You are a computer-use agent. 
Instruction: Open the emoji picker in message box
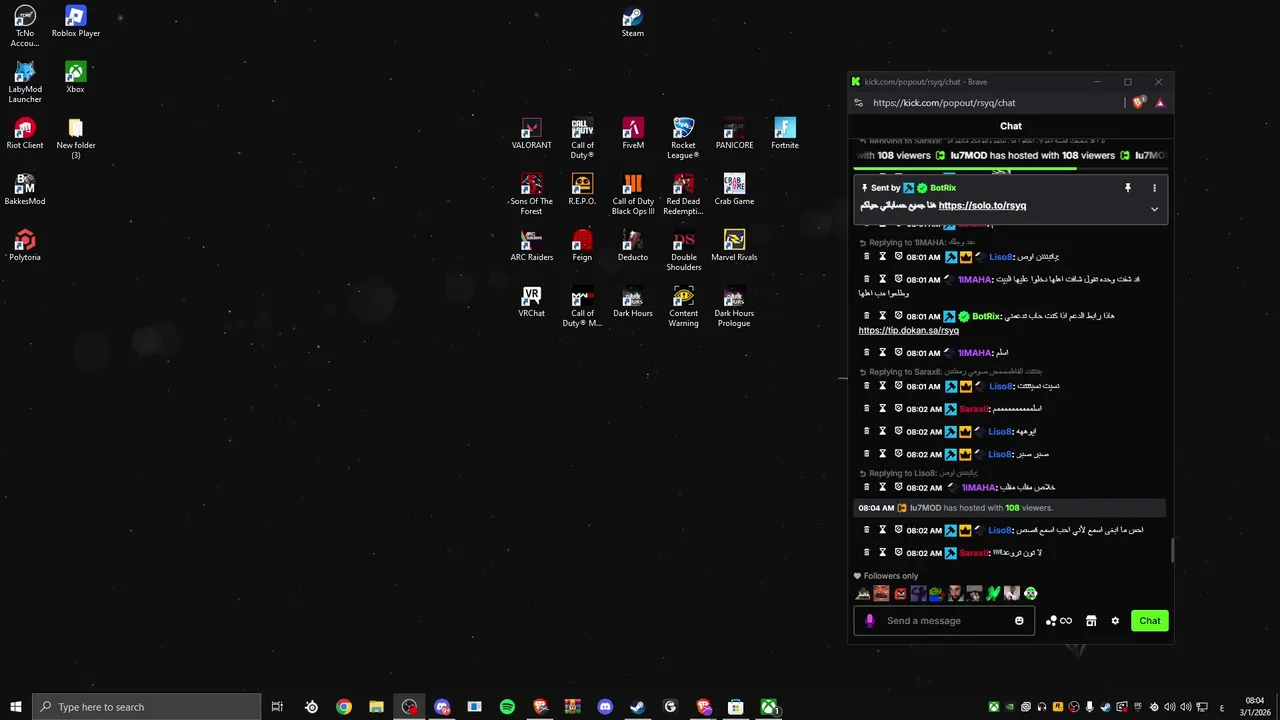1019,621
